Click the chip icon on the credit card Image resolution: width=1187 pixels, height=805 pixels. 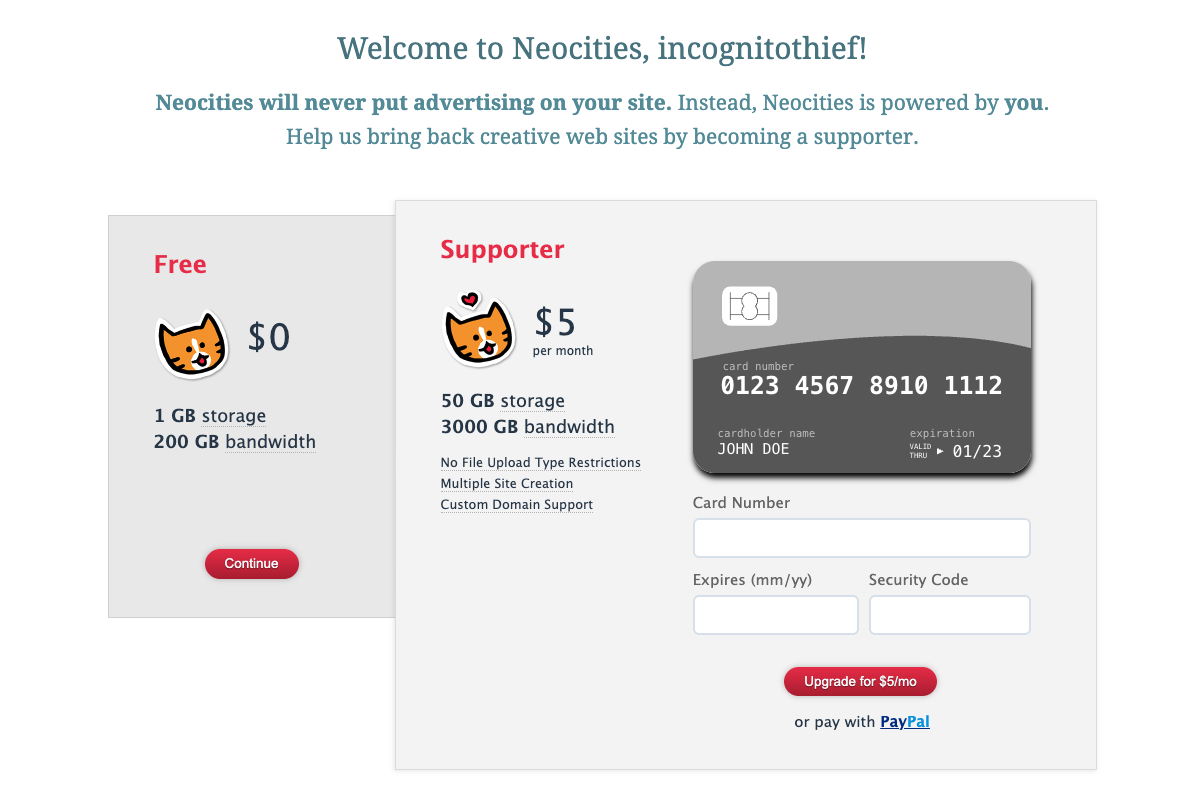point(749,306)
